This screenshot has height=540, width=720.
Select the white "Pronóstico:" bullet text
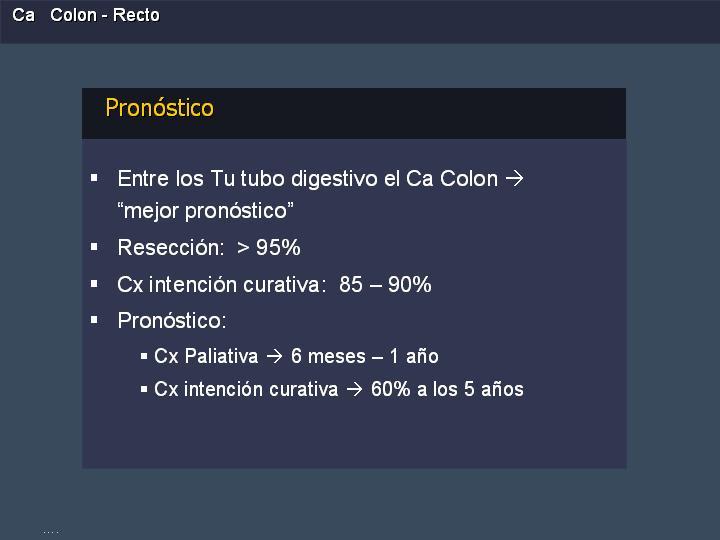[172, 321]
